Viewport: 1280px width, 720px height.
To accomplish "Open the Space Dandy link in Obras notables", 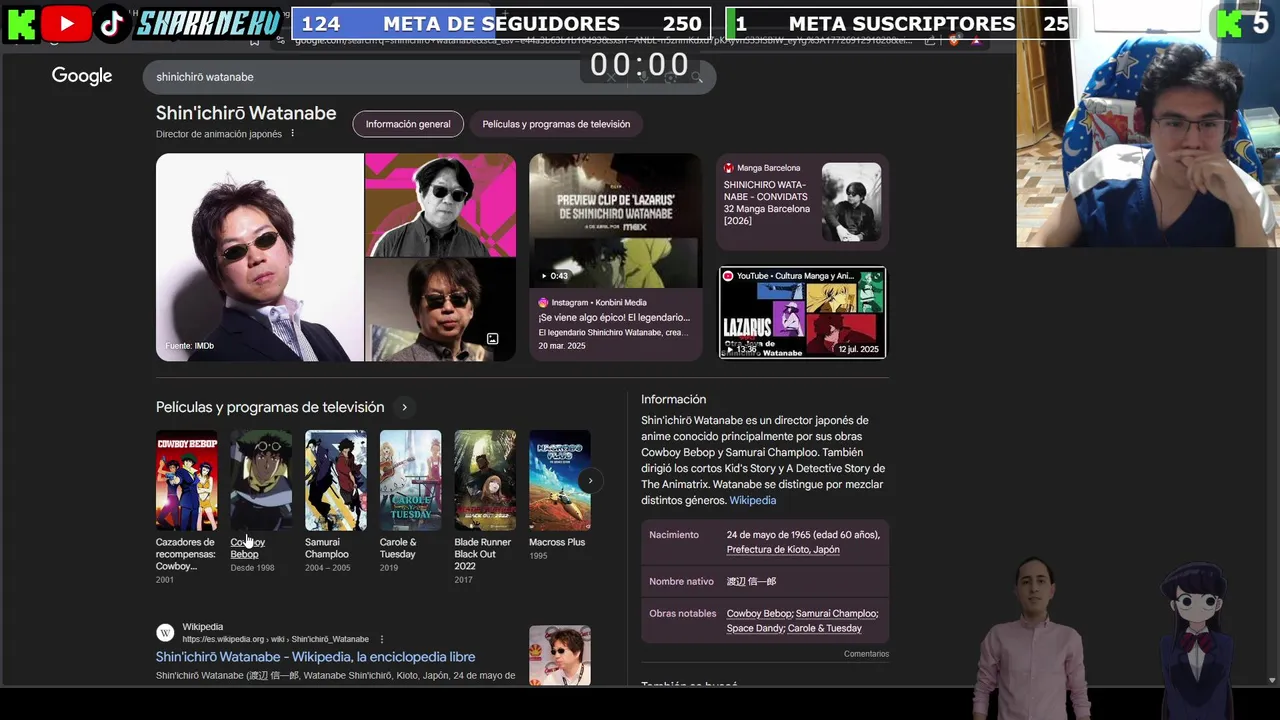I will point(755,628).
